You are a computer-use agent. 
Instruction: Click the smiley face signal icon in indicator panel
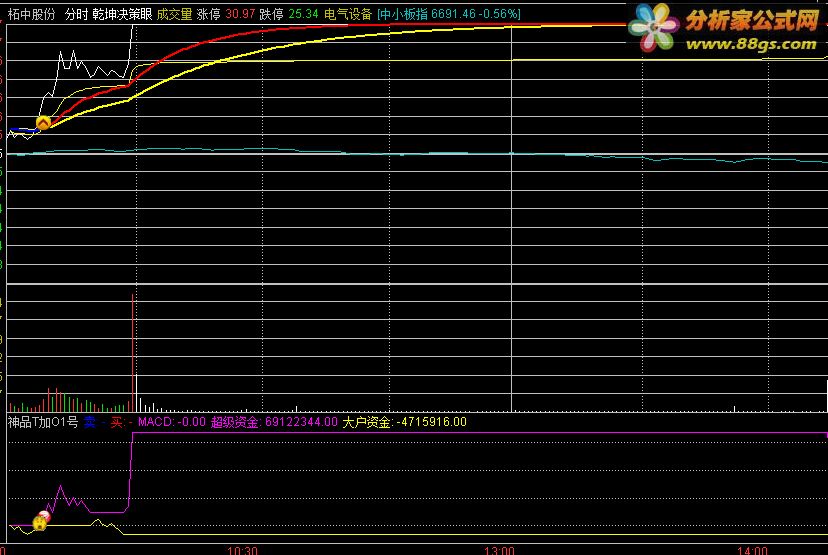(x=41, y=521)
